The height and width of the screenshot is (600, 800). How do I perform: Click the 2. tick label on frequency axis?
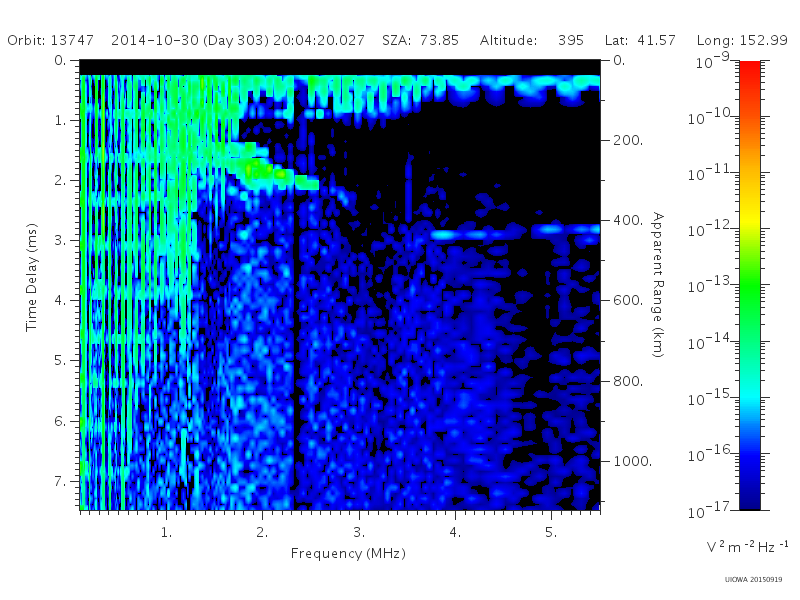(262, 533)
